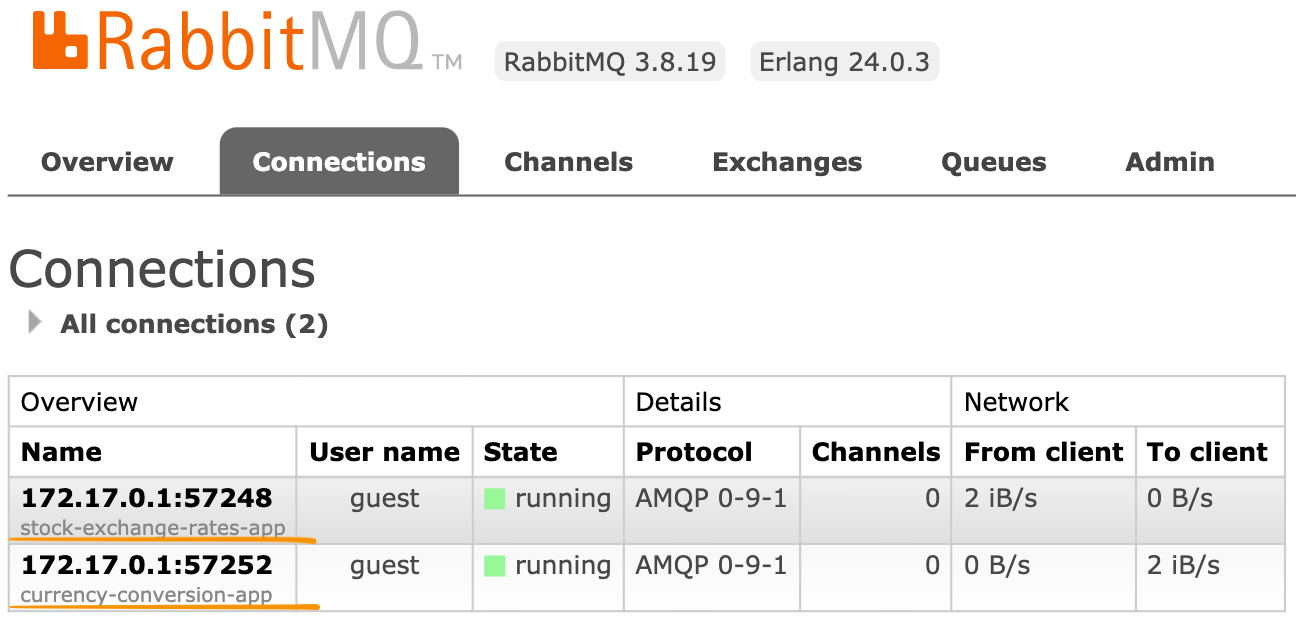The height and width of the screenshot is (634, 1296).
Task: Click the Name column header
Action: tap(60, 452)
